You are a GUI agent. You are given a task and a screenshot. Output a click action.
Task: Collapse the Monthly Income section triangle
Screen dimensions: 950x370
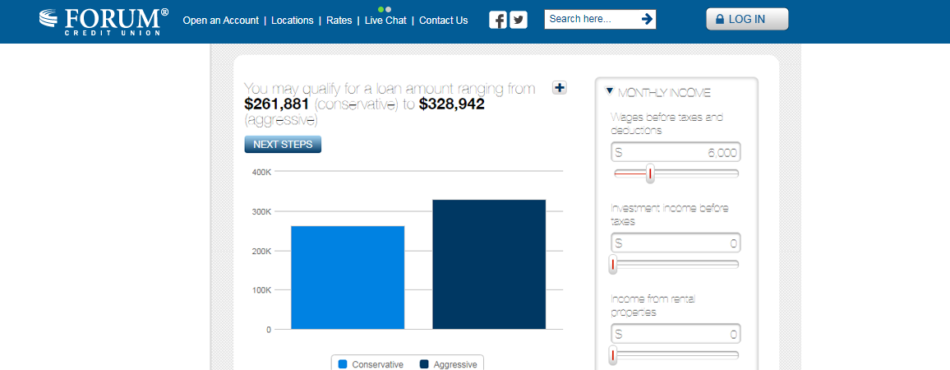coord(610,92)
